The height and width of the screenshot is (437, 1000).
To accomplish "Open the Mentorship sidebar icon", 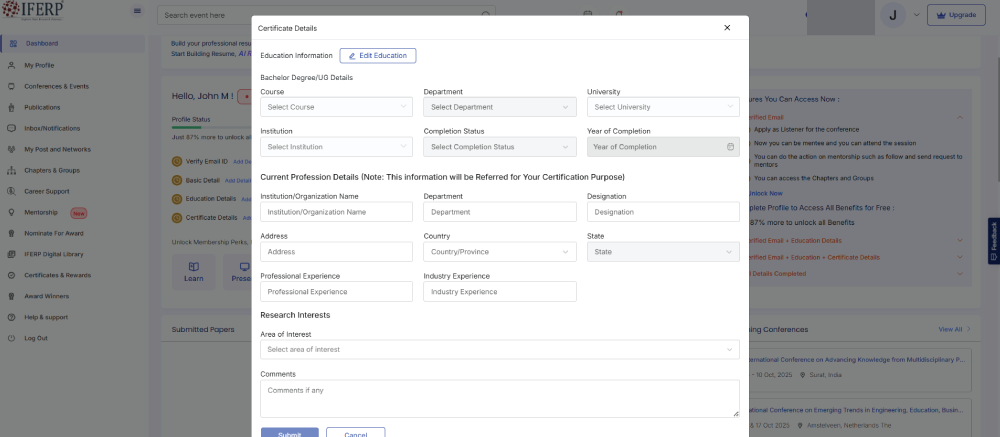I will 12,212.
